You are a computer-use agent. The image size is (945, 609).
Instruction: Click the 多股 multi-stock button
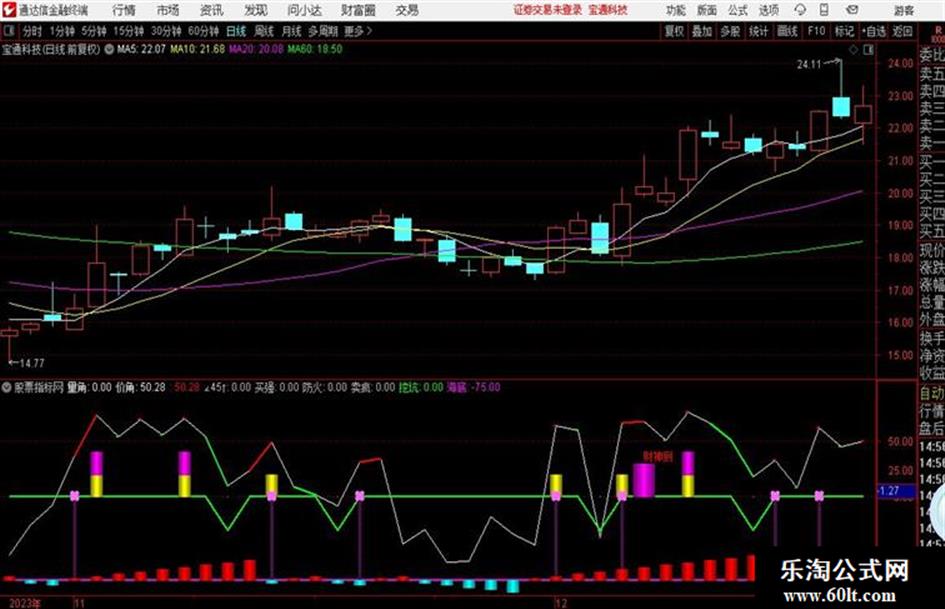[730, 31]
